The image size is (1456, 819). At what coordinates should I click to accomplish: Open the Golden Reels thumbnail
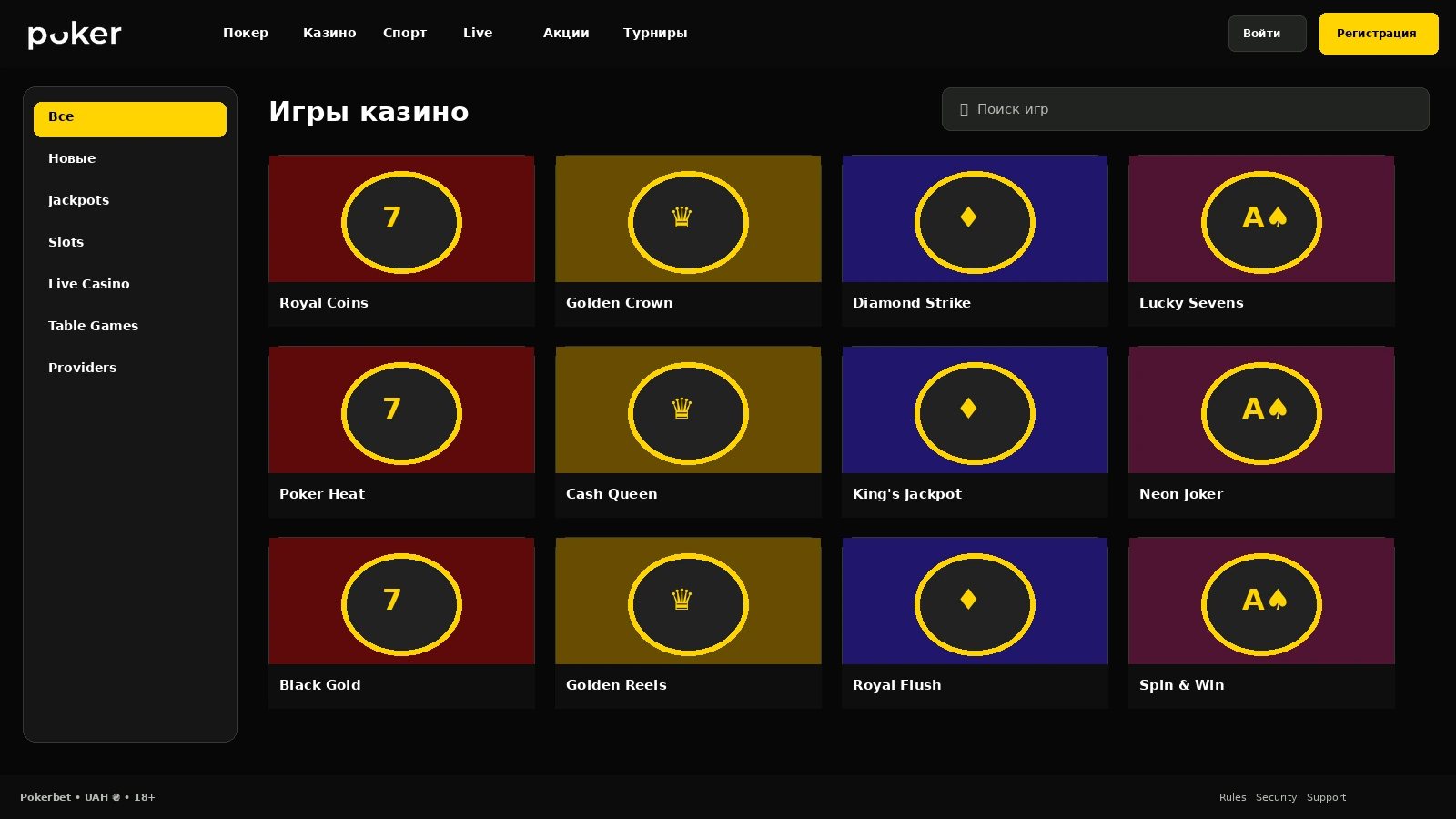click(688, 601)
